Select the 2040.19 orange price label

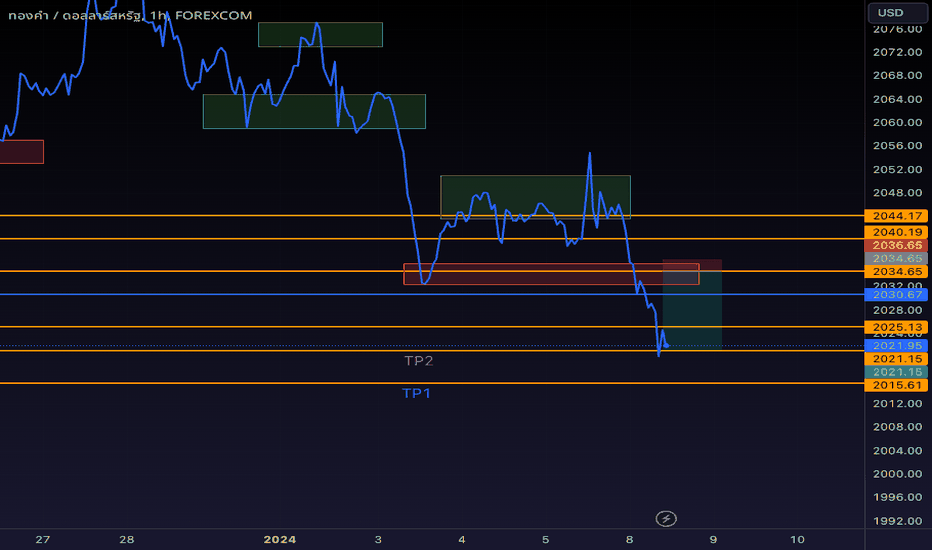coord(897,232)
